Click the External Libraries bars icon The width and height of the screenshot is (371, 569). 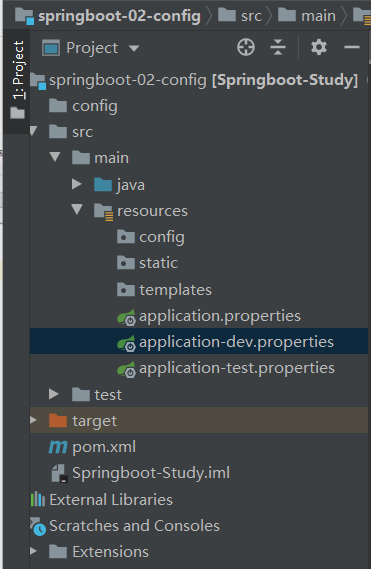coord(38,499)
